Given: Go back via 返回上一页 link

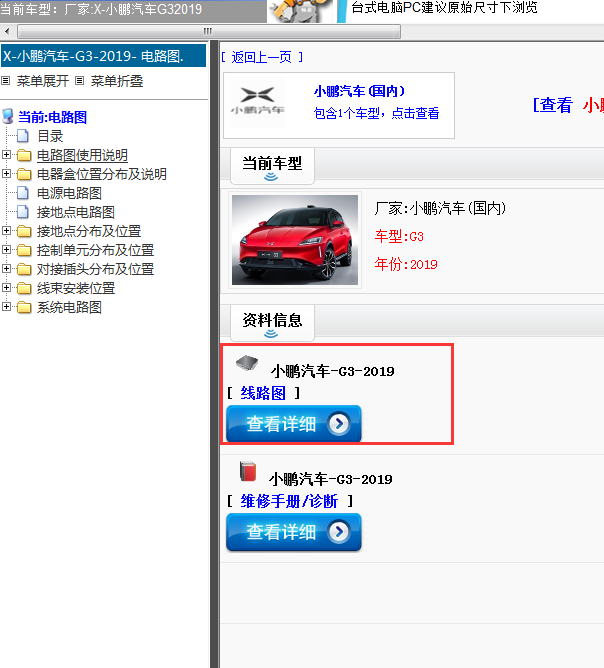Looking at the screenshot, I should coord(262,57).
